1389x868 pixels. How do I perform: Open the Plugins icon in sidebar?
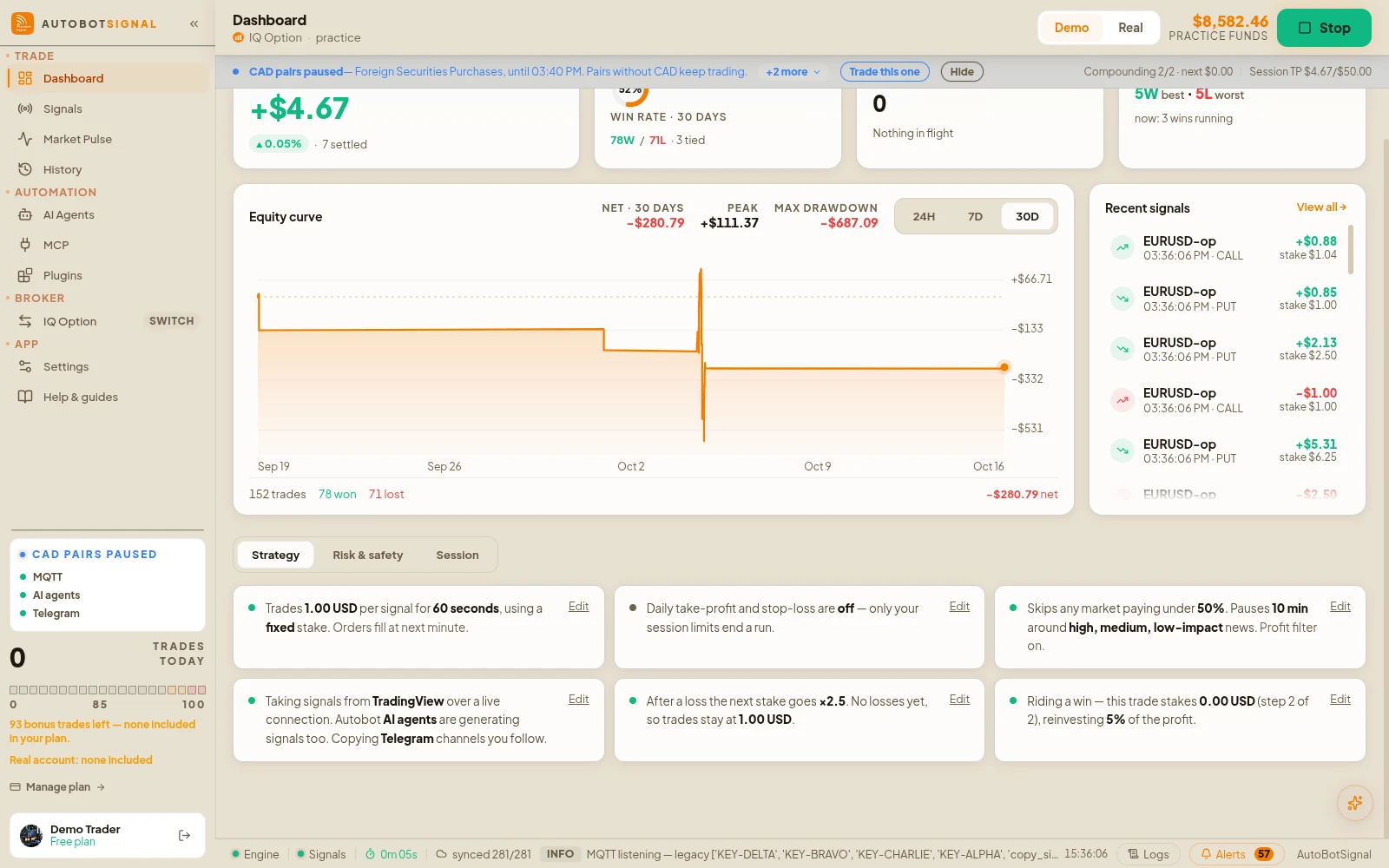[25, 275]
